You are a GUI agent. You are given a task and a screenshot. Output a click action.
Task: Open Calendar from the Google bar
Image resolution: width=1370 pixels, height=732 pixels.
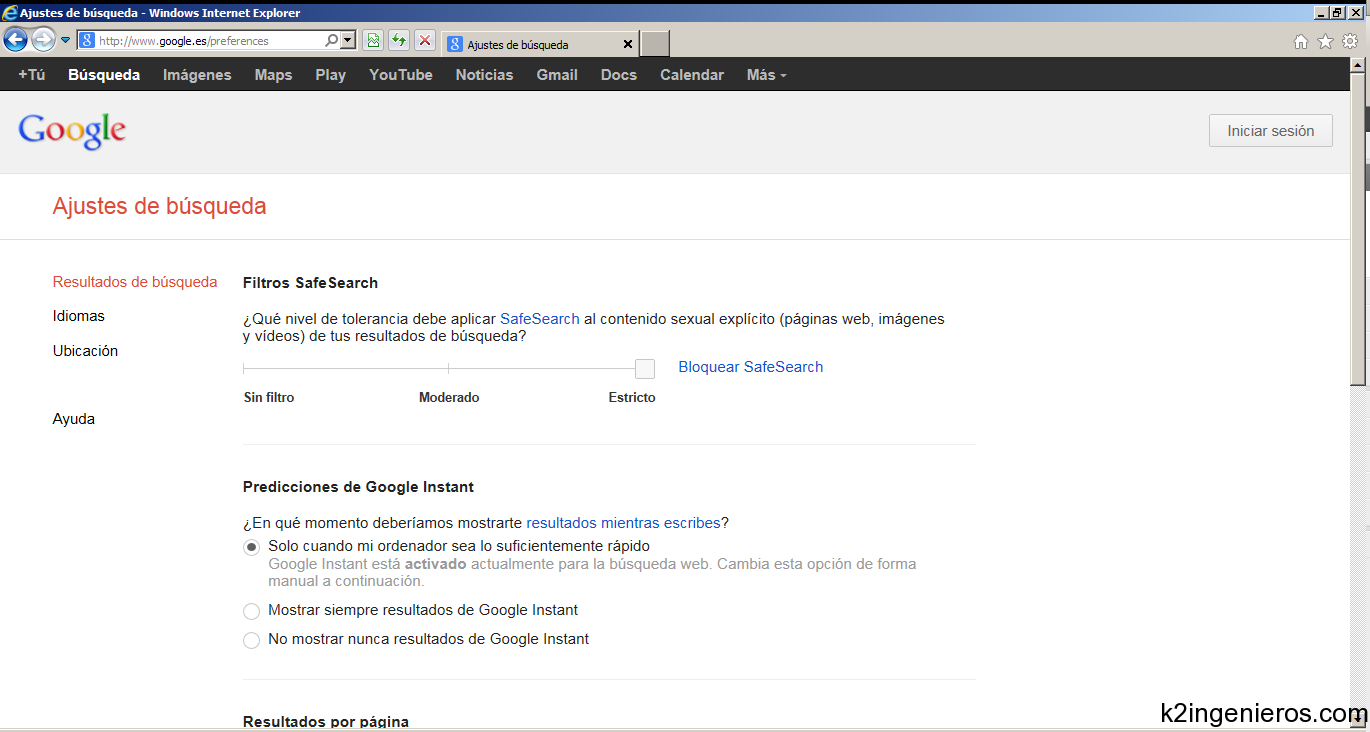(x=692, y=75)
